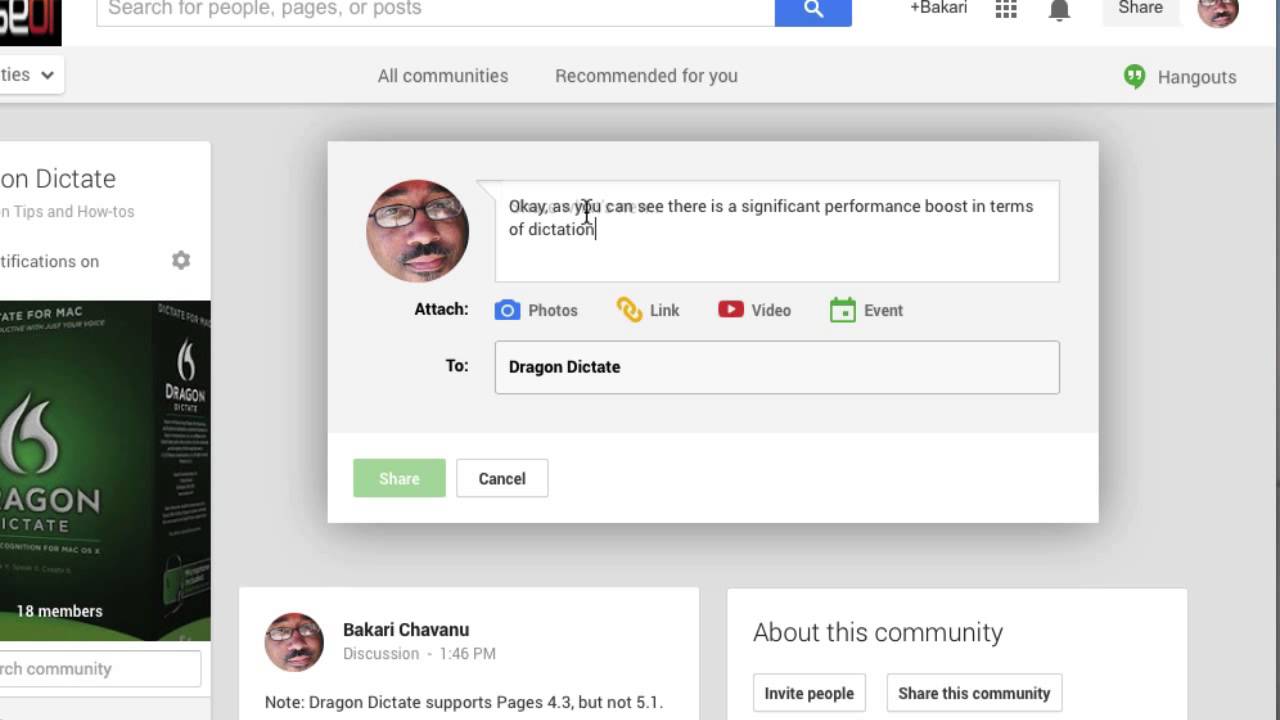Viewport: 1280px width, 720px height.
Task: Click the blue search magnifier button
Action: click(x=813, y=10)
